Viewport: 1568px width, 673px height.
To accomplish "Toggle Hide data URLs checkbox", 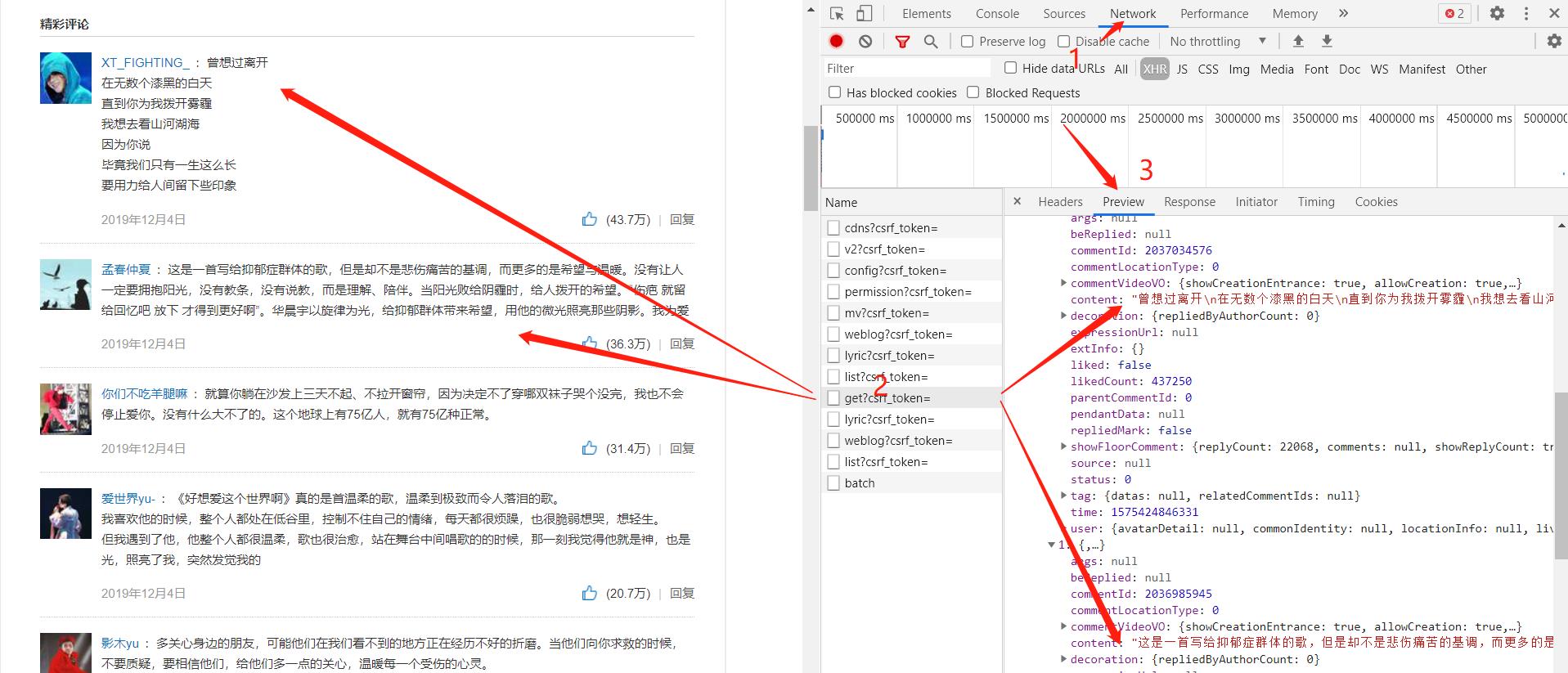I will [1010, 68].
